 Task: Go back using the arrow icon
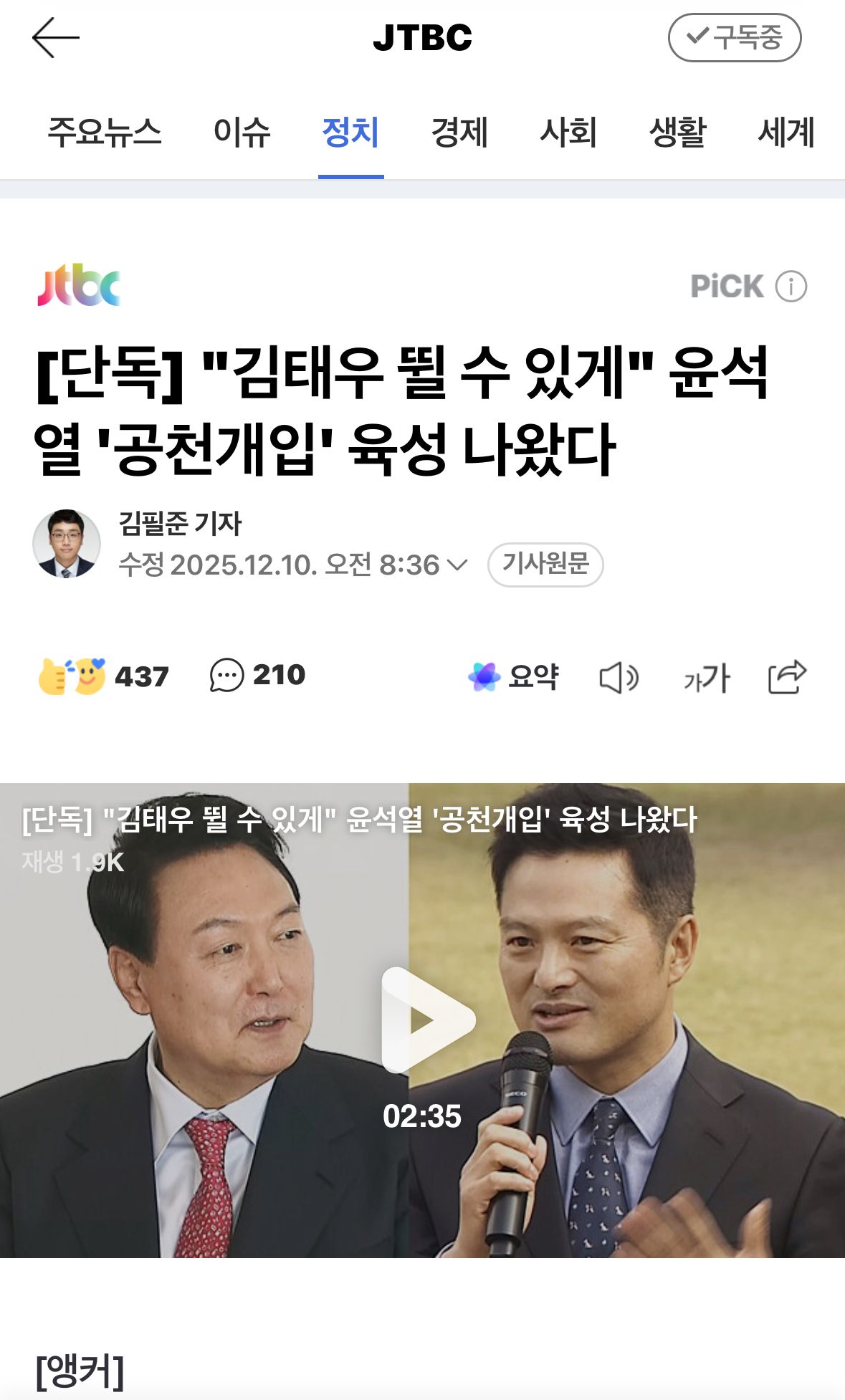pyautogui.click(x=56, y=38)
